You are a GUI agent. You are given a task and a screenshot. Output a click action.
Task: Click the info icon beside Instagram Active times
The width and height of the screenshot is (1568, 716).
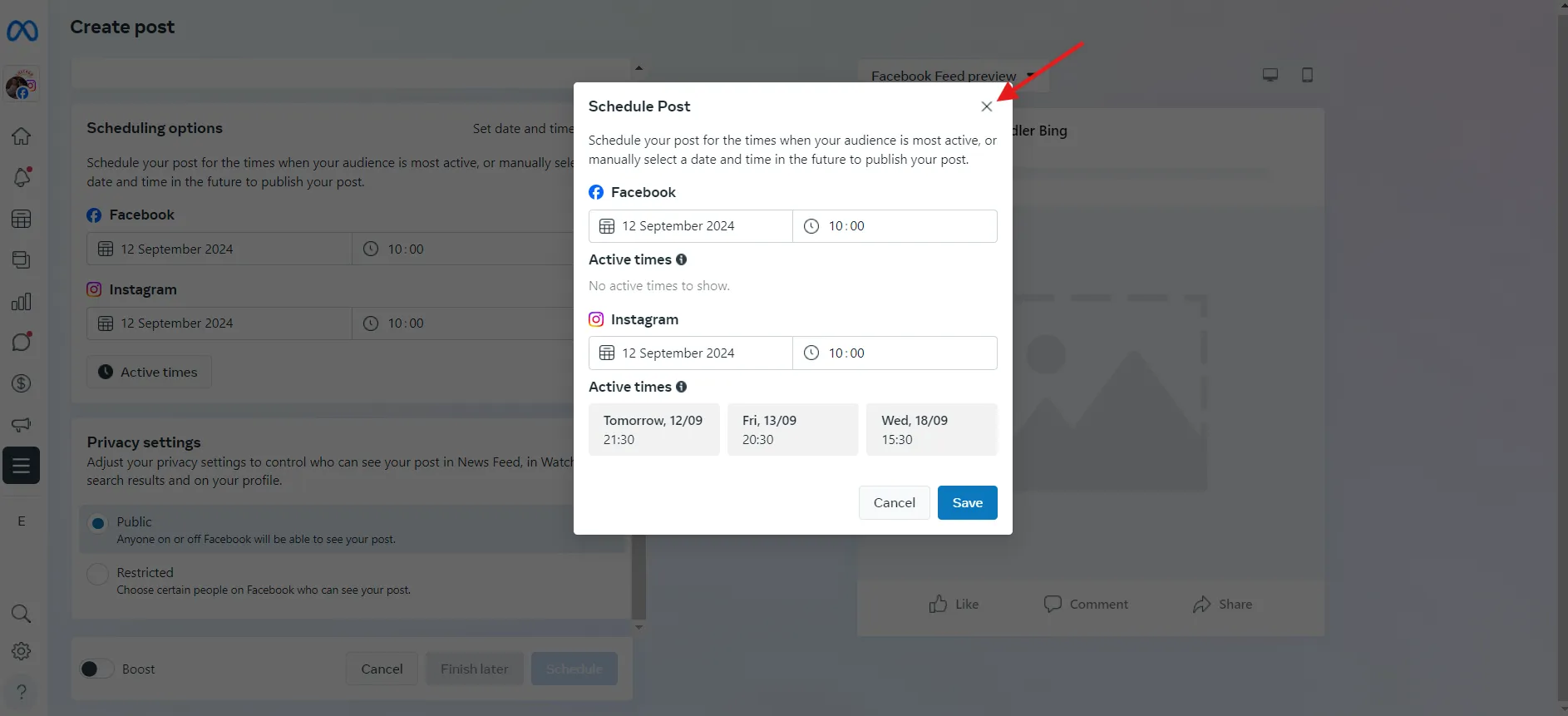tap(682, 386)
